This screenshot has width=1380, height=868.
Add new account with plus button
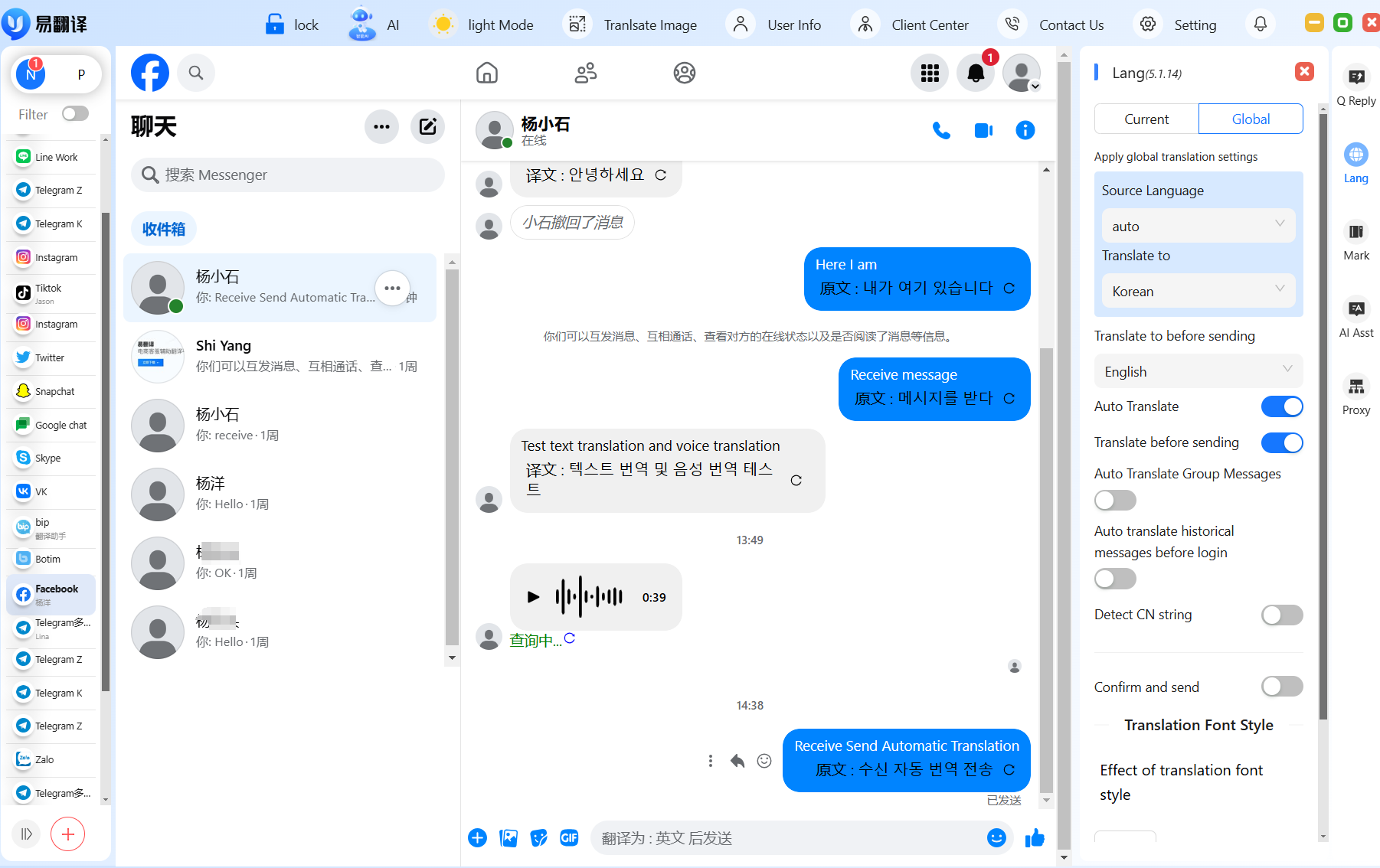tap(68, 834)
